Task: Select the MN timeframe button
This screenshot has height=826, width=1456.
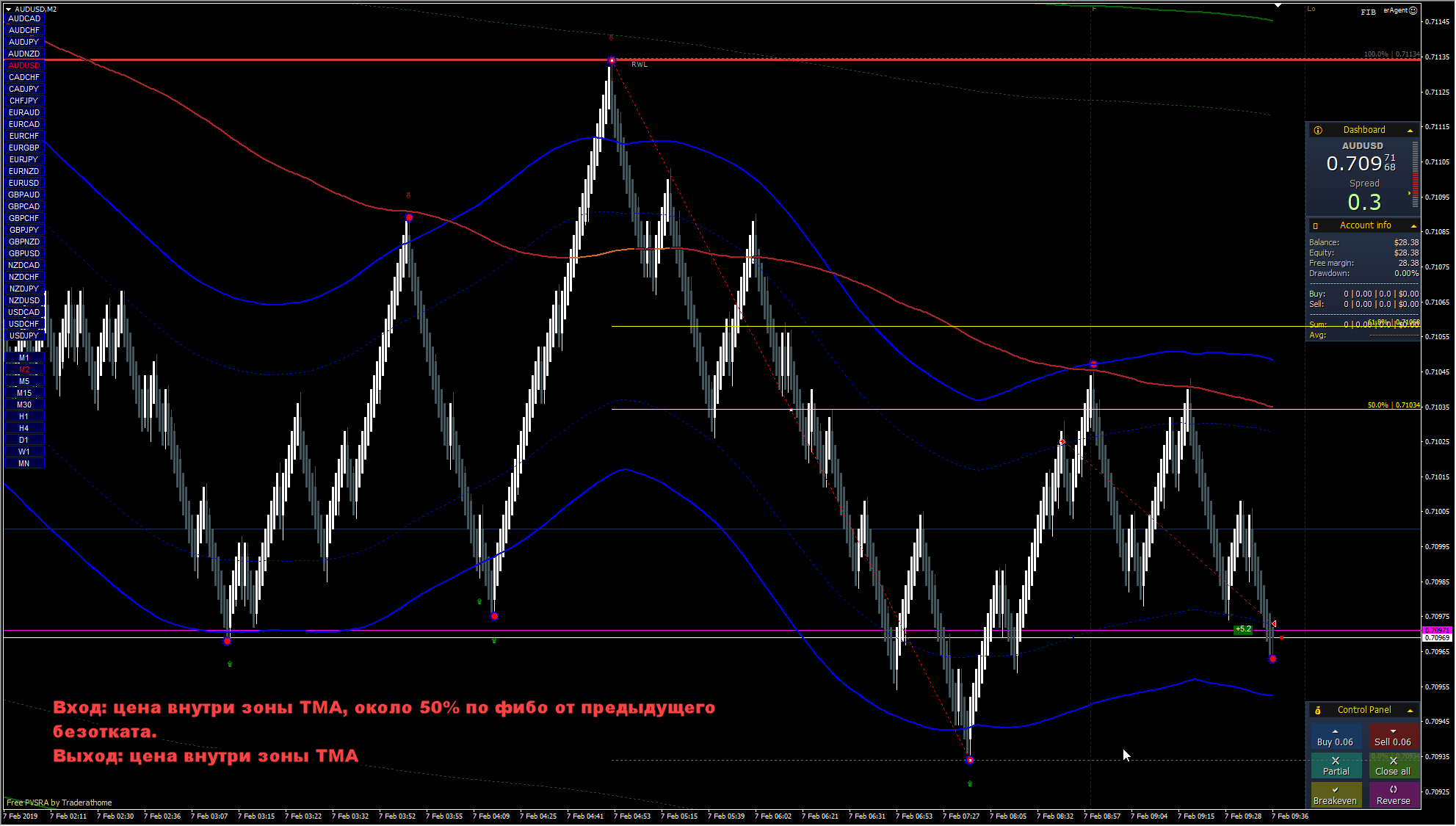Action: (24, 464)
